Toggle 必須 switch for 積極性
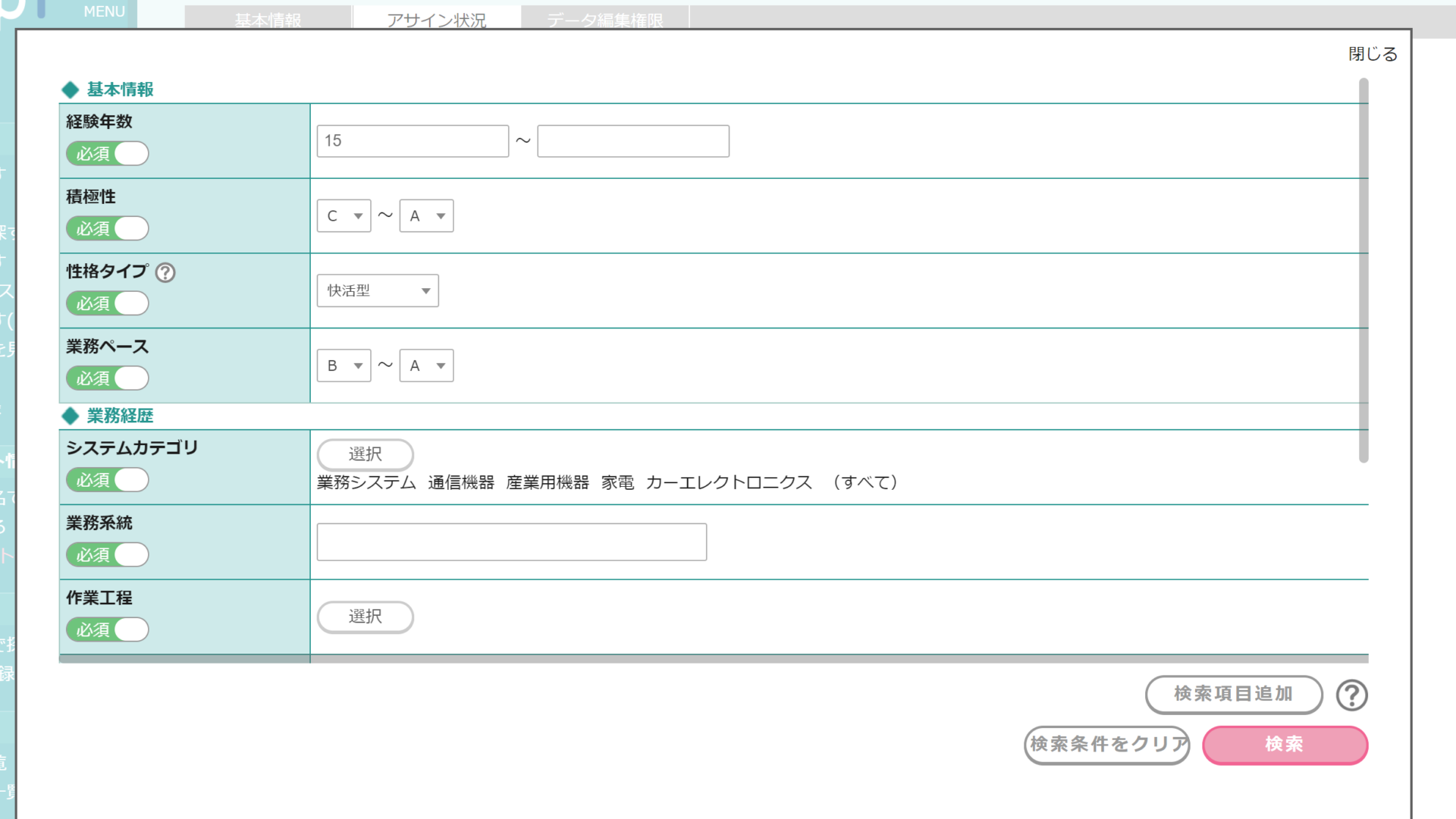Viewport: 1456px width, 819px height. pyautogui.click(x=107, y=228)
